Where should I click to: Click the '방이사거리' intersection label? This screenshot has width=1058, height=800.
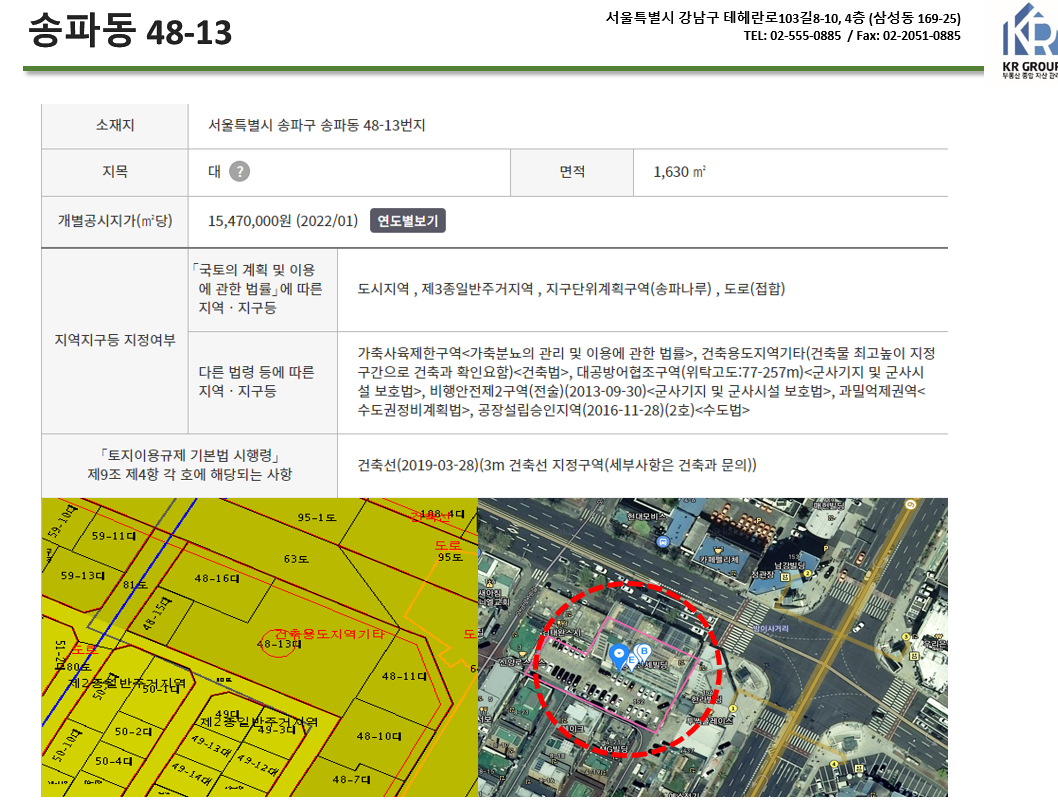(771, 628)
